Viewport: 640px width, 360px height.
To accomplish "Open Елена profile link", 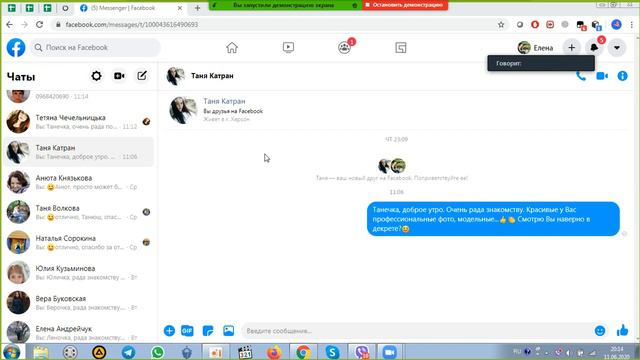I will point(535,48).
